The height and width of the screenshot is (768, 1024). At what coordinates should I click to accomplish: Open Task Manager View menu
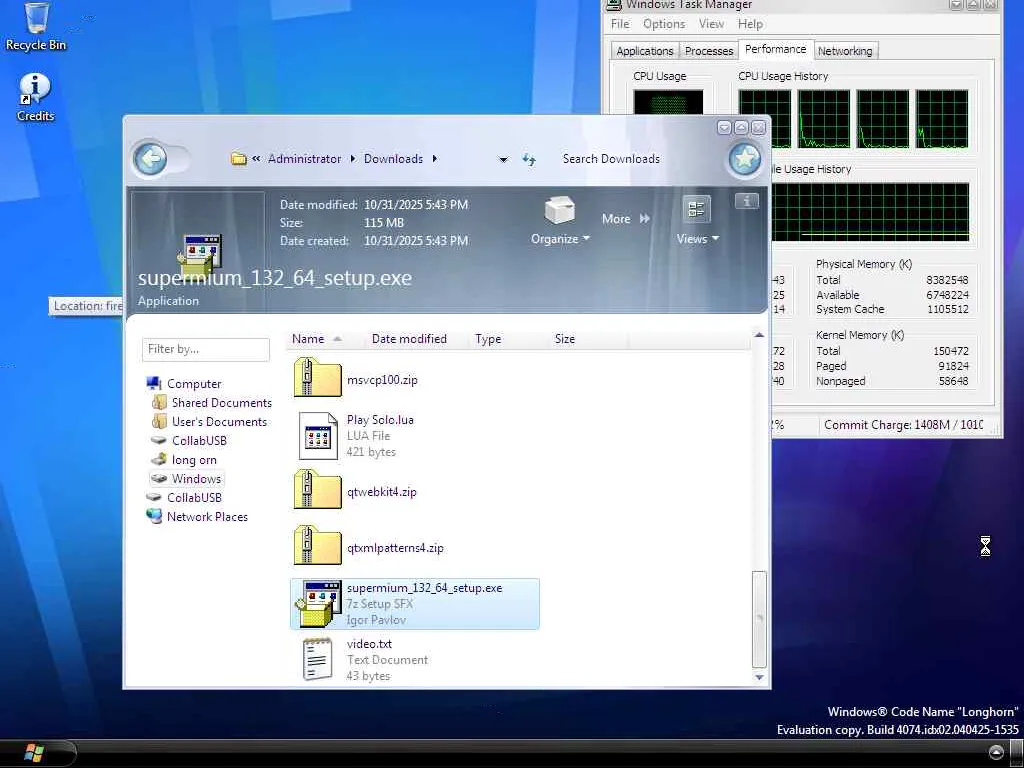tap(711, 24)
